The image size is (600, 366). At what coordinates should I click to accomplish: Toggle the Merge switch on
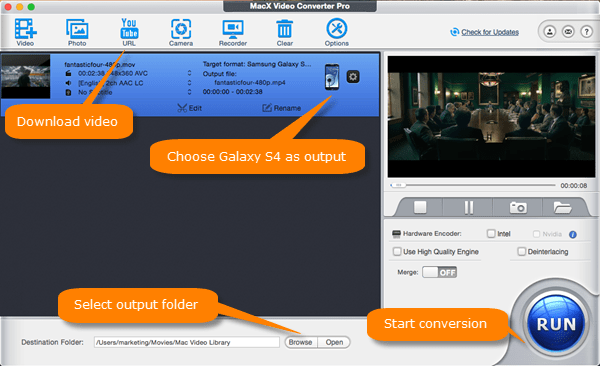tap(439, 272)
